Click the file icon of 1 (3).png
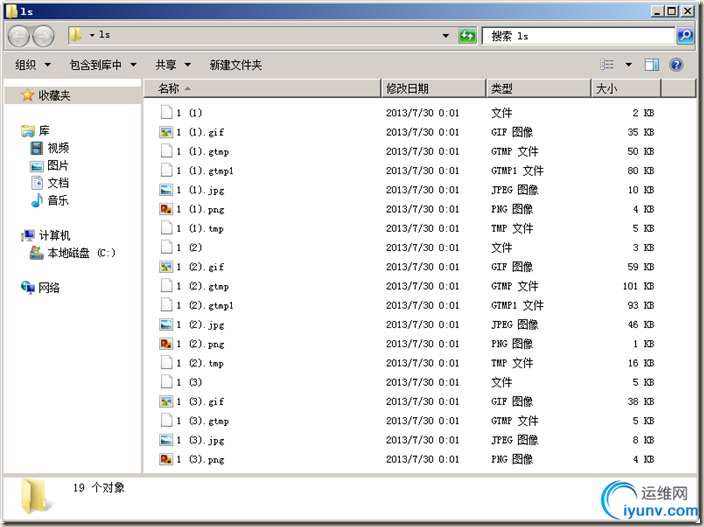 pyautogui.click(x=166, y=459)
